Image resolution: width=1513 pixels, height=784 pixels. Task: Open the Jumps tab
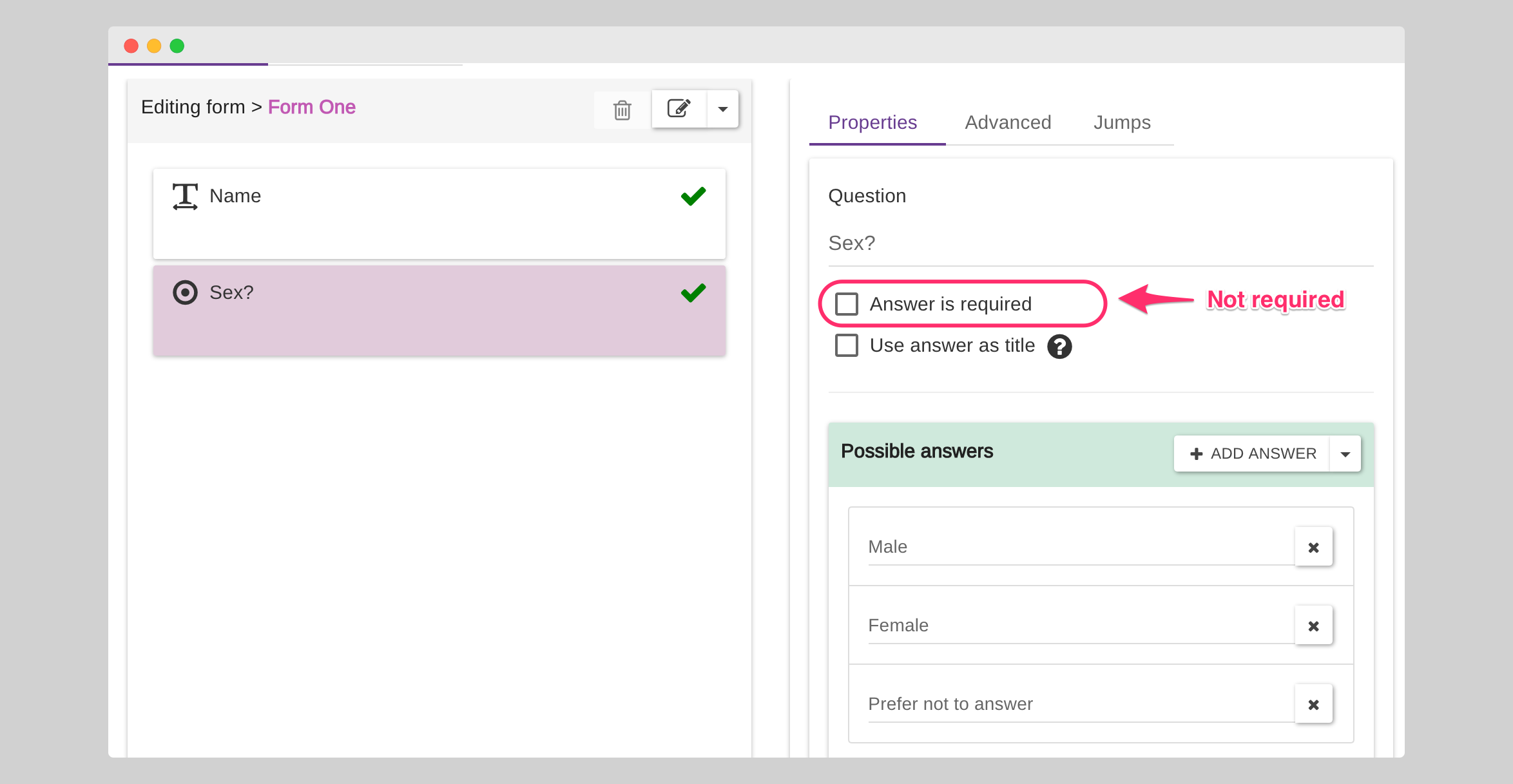tap(1122, 122)
